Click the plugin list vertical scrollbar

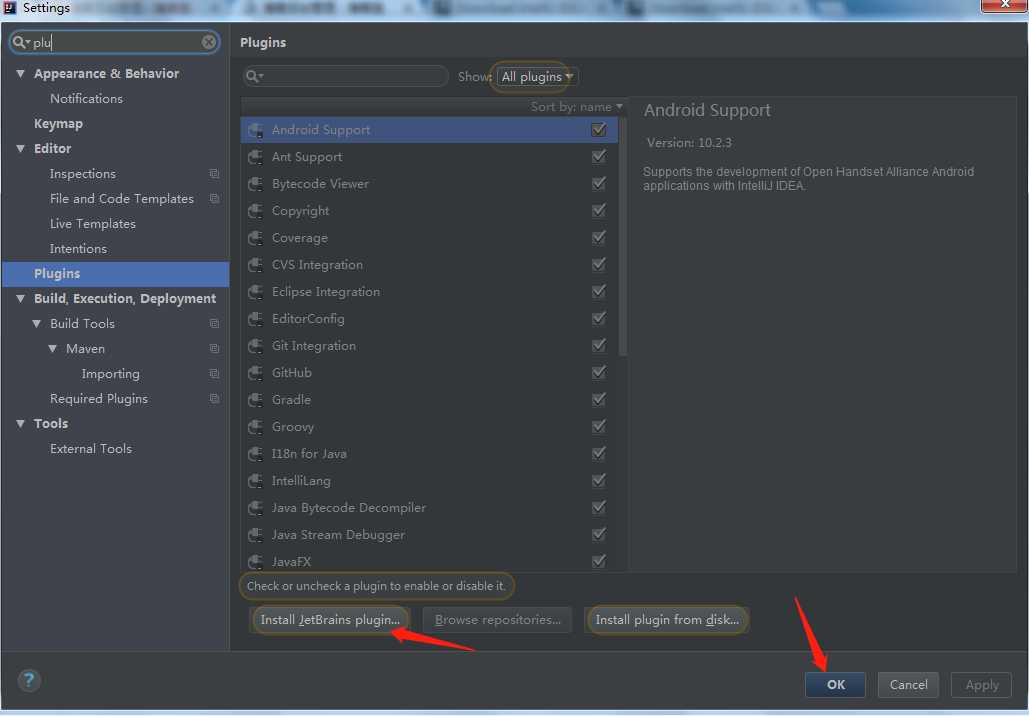(x=623, y=236)
